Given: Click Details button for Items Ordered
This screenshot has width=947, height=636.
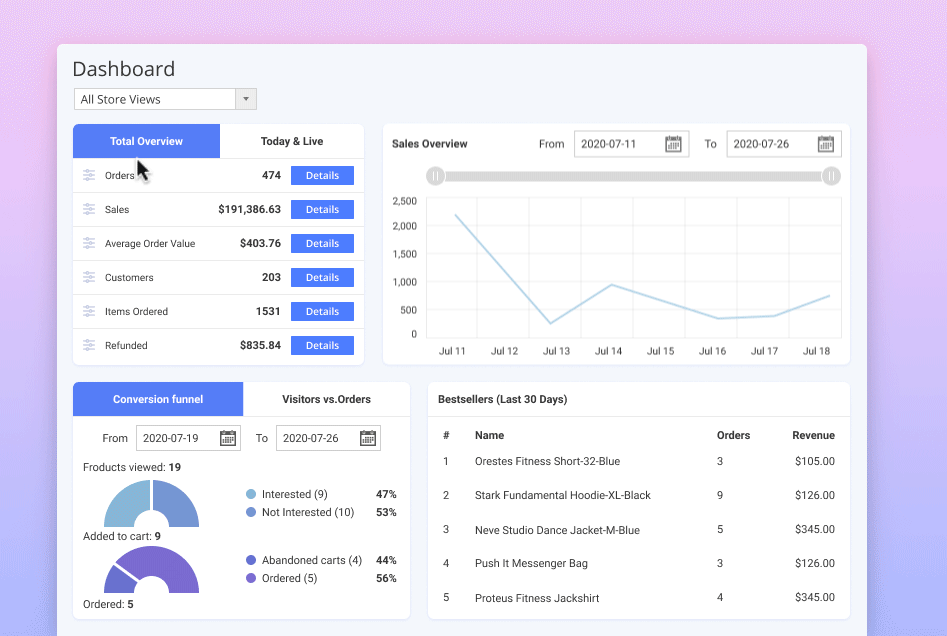Looking at the screenshot, I should click(x=322, y=311).
